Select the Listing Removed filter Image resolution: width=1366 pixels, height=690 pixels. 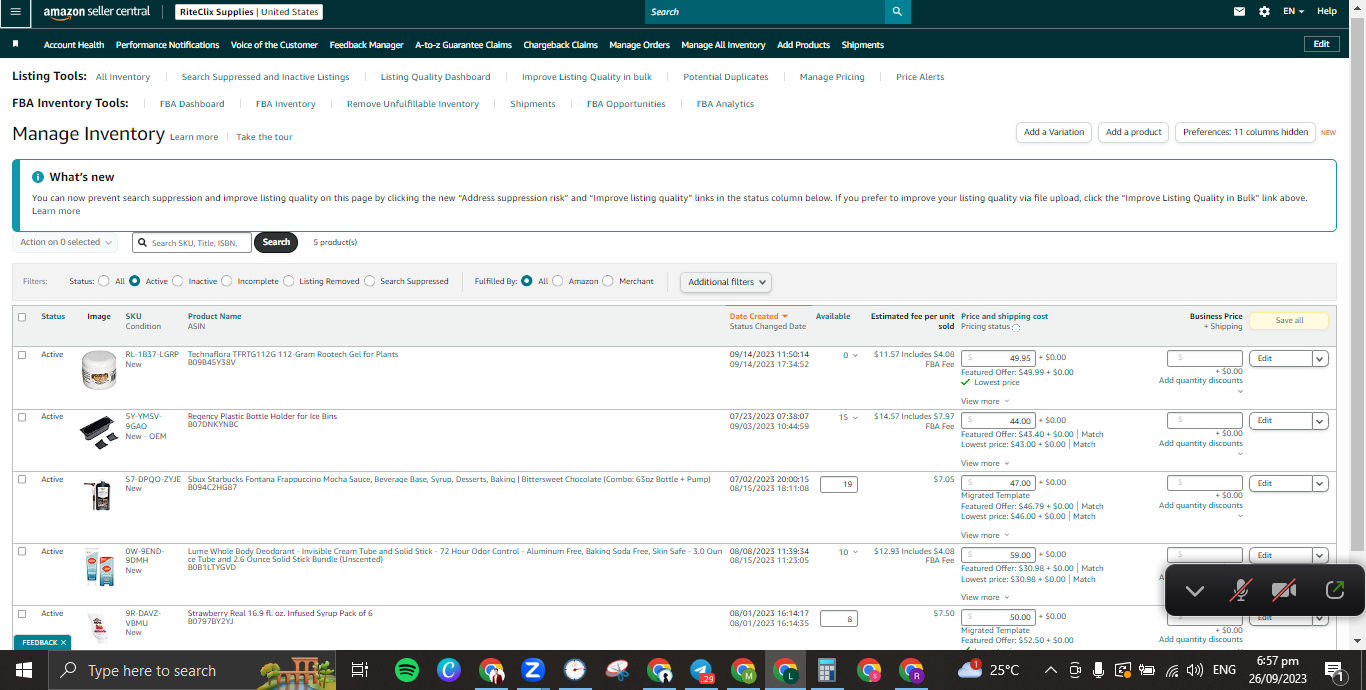pyautogui.click(x=288, y=281)
